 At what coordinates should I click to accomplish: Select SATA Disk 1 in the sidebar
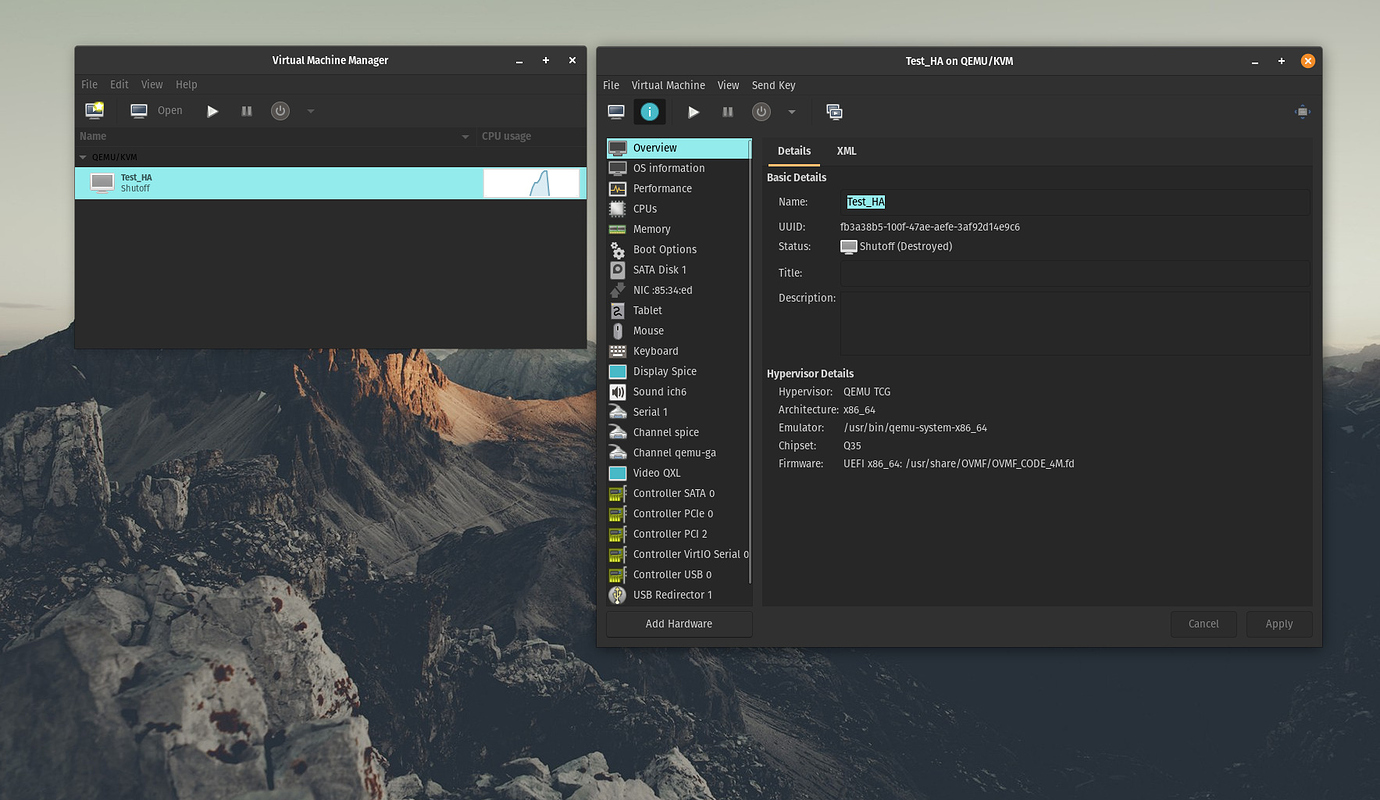click(658, 269)
